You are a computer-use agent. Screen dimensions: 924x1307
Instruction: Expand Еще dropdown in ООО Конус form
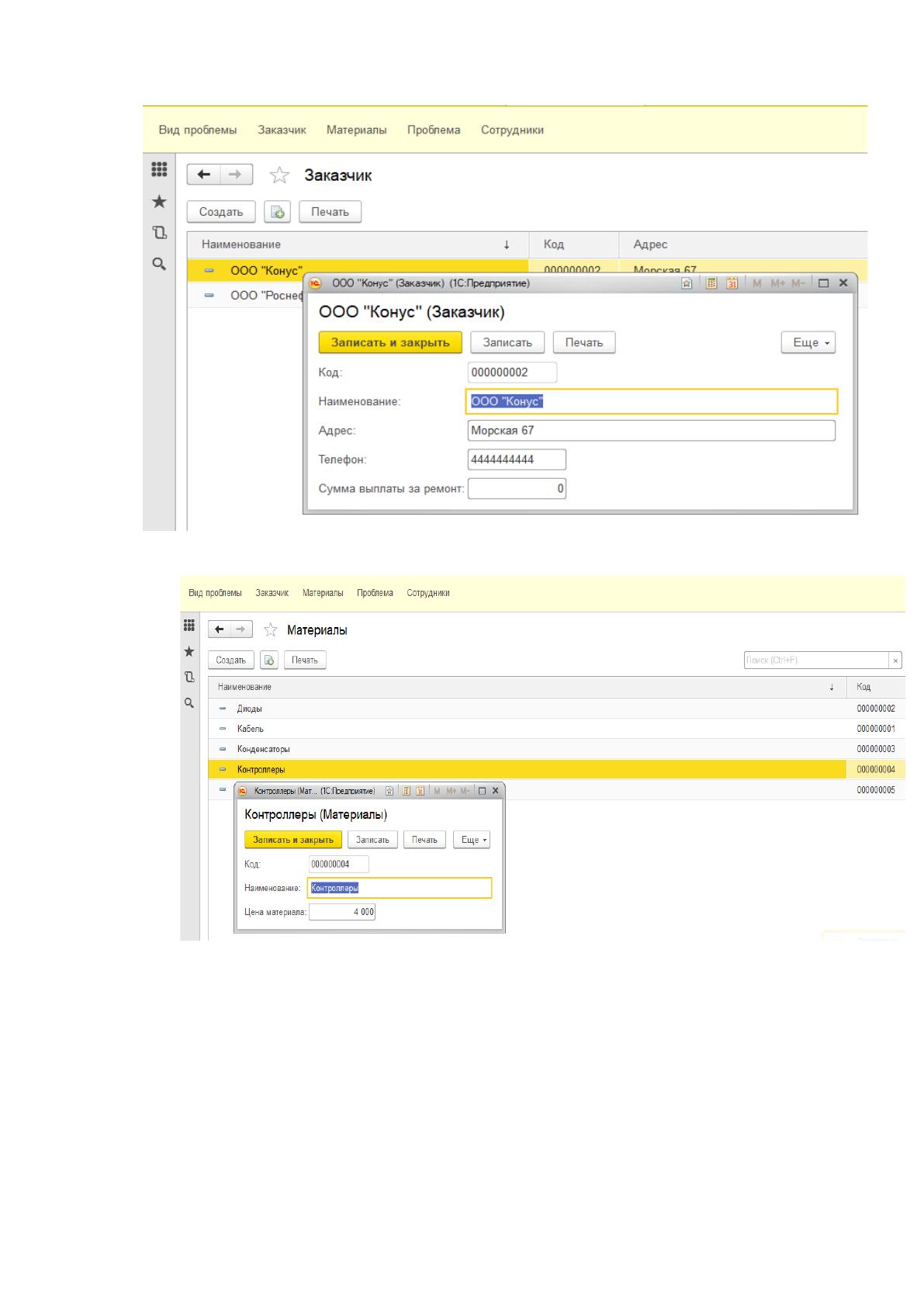pos(808,342)
